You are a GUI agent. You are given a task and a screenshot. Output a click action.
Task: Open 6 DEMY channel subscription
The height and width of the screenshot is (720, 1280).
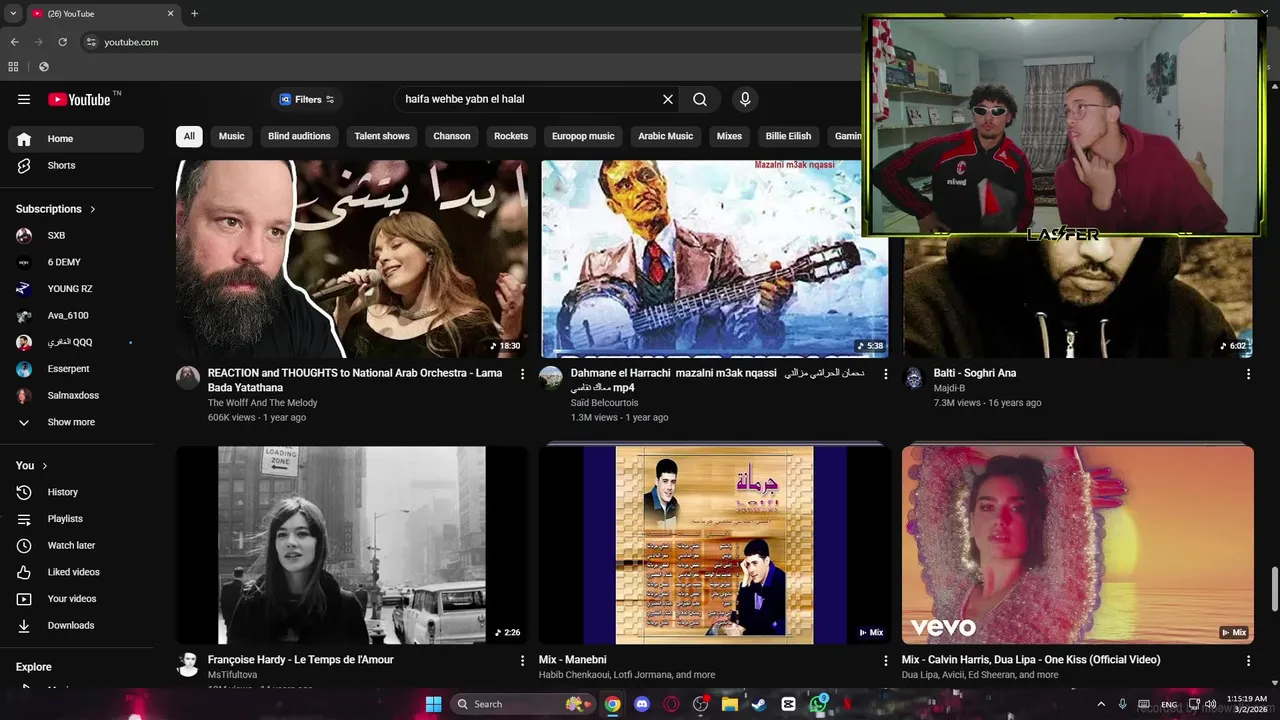(76, 262)
